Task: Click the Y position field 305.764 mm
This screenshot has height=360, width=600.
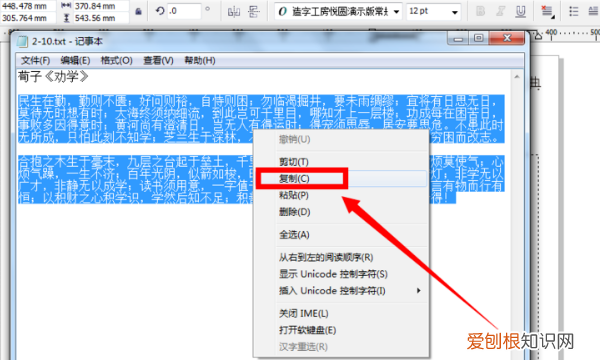Action: click(x=28, y=18)
